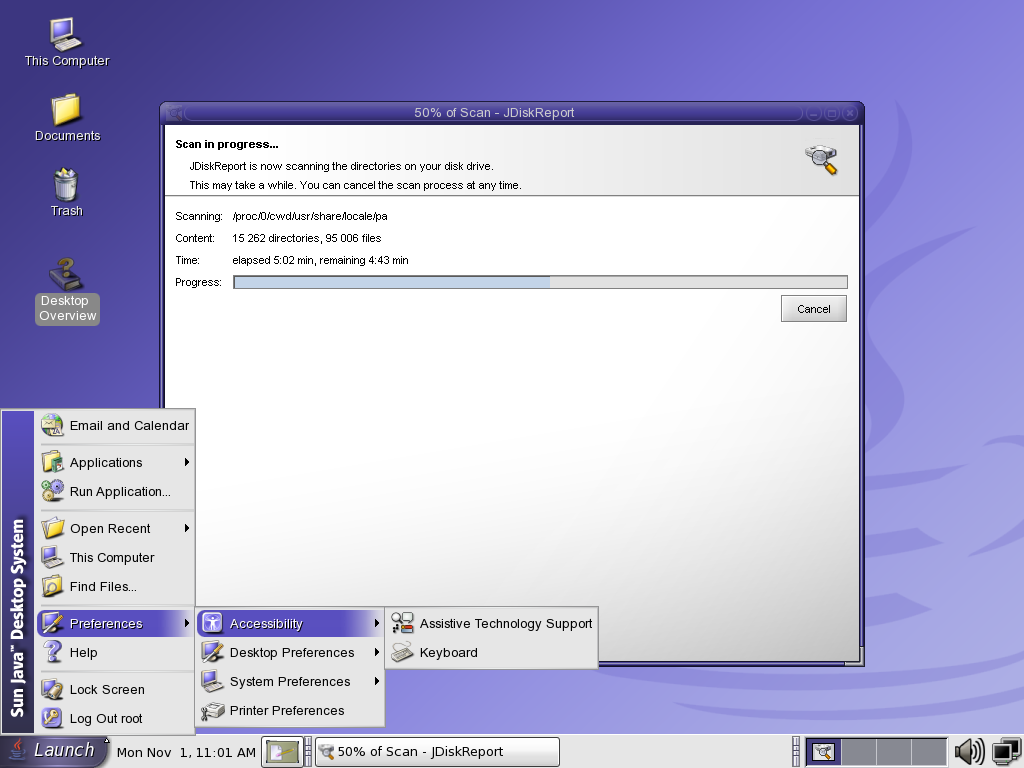Click the Open Recent folder icon
This screenshot has width=1024, height=768.
(x=52, y=528)
